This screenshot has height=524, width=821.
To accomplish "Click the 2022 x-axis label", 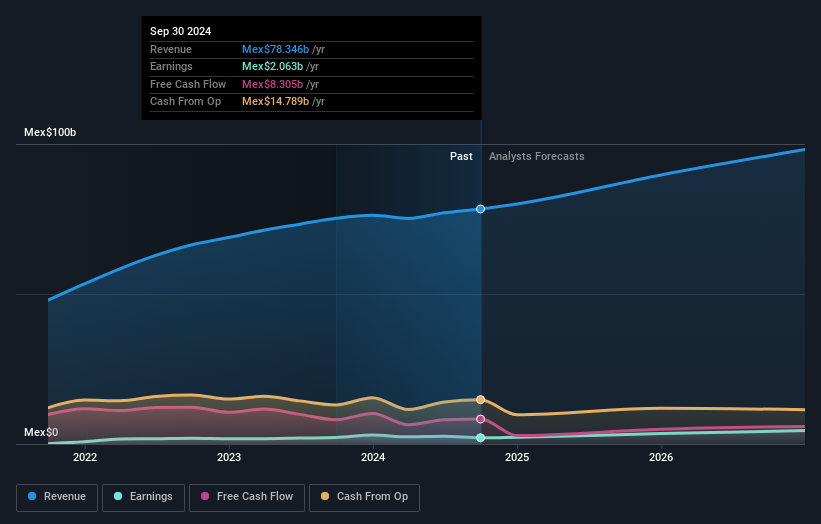I will 85,457.
